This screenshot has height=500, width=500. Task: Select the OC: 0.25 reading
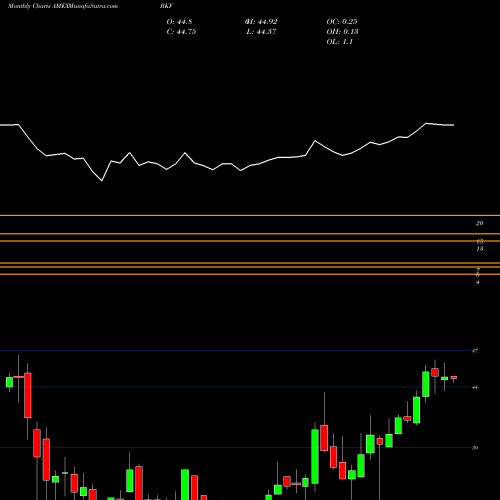(x=342, y=22)
